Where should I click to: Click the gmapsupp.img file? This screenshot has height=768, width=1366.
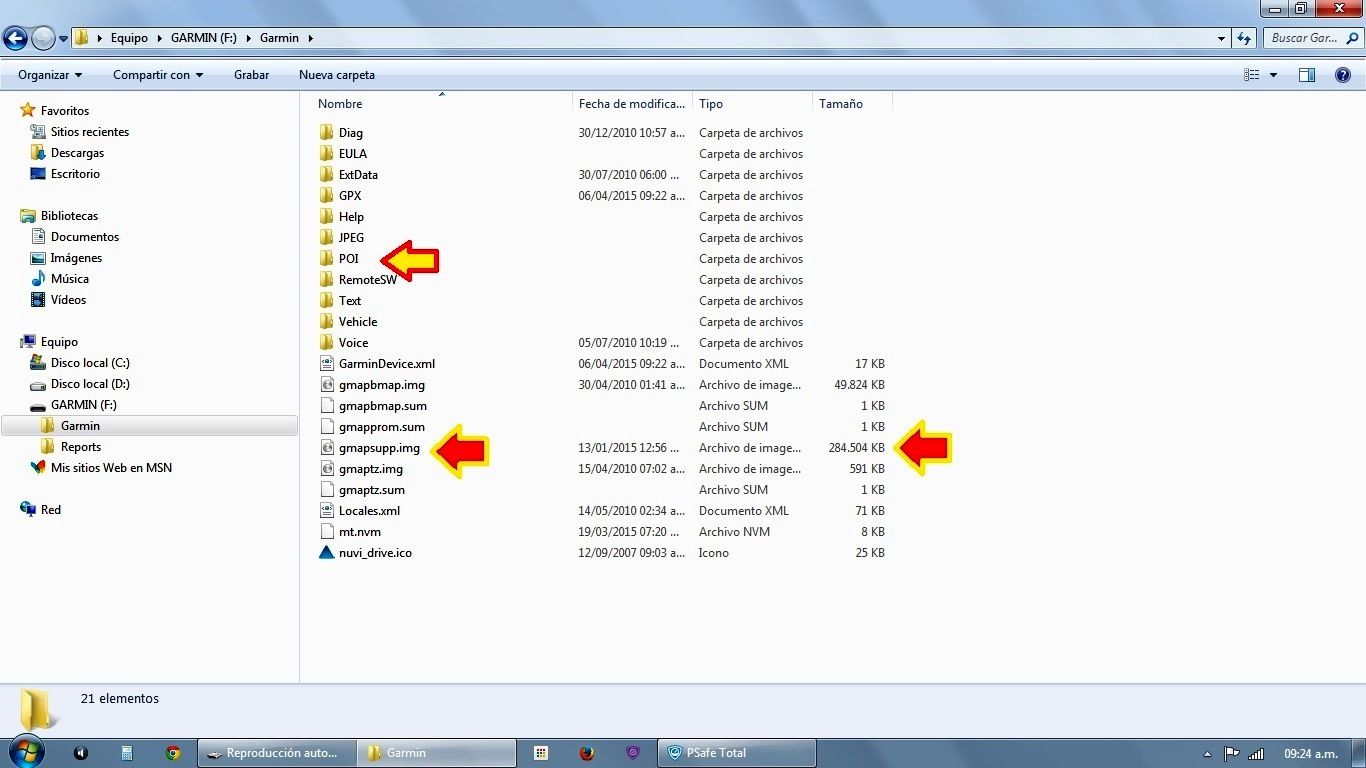pyautogui.click(x=379, y=448)
